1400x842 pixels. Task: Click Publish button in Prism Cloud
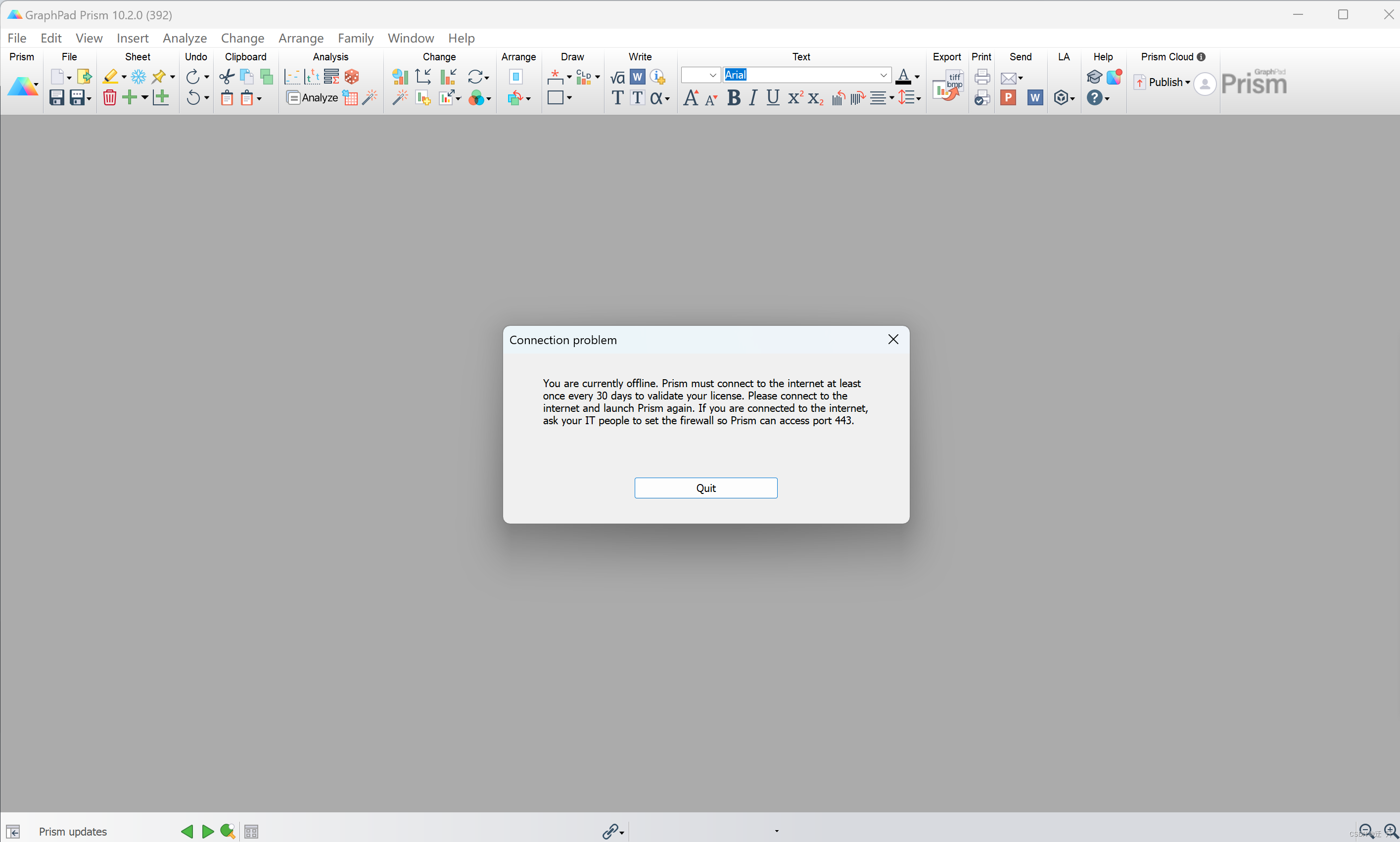(1163, 82)
